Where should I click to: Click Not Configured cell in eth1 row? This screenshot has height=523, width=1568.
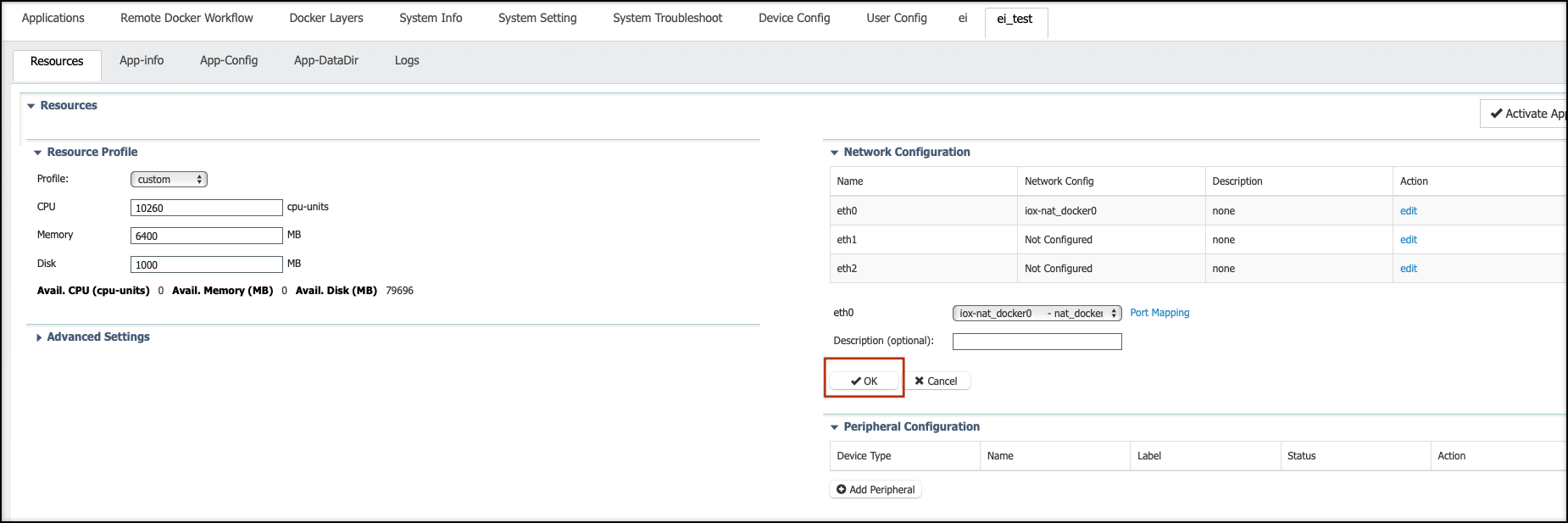pos(1111,240)
